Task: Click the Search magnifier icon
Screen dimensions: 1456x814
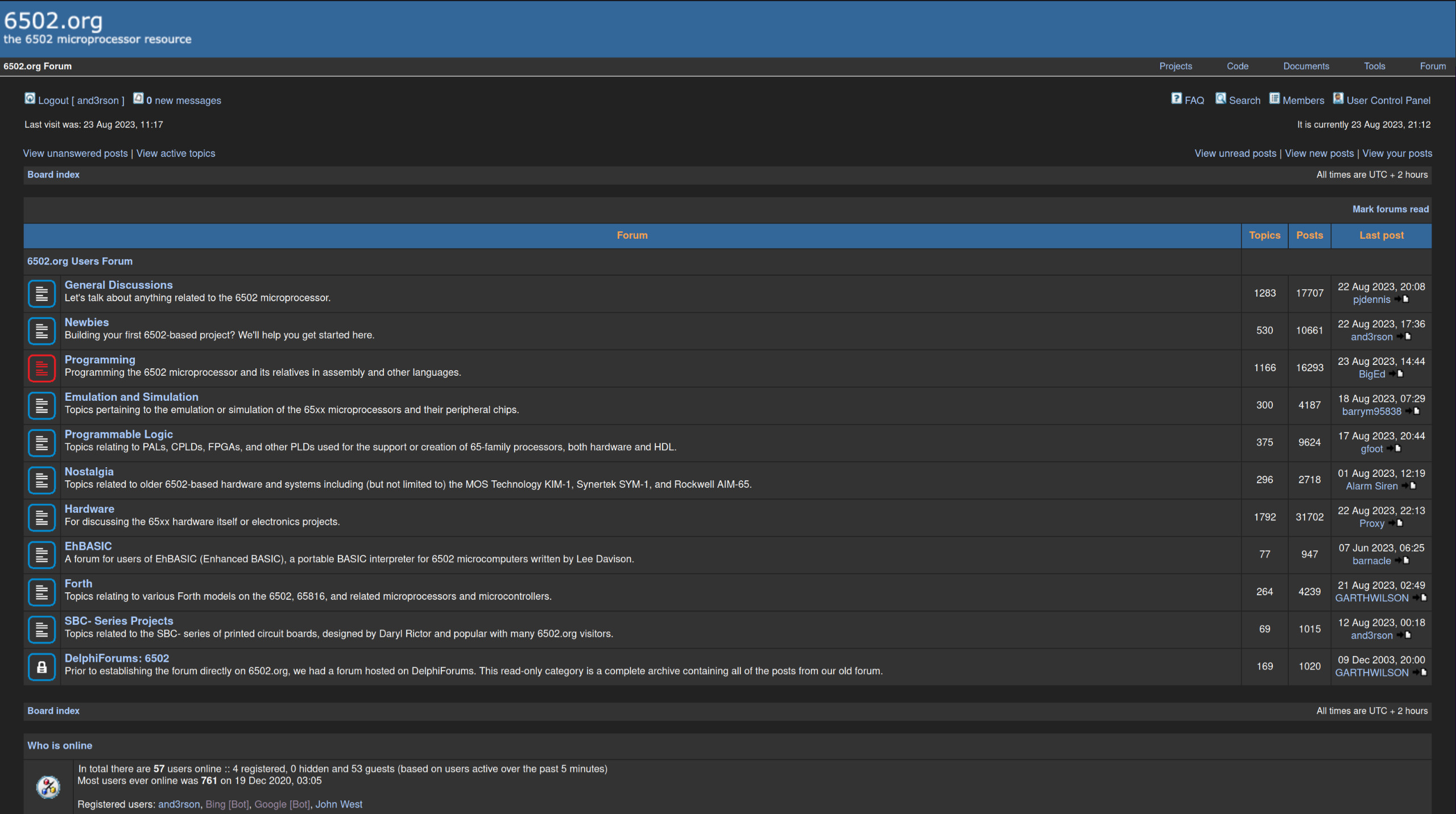Action: click(x=1221, y=99)
